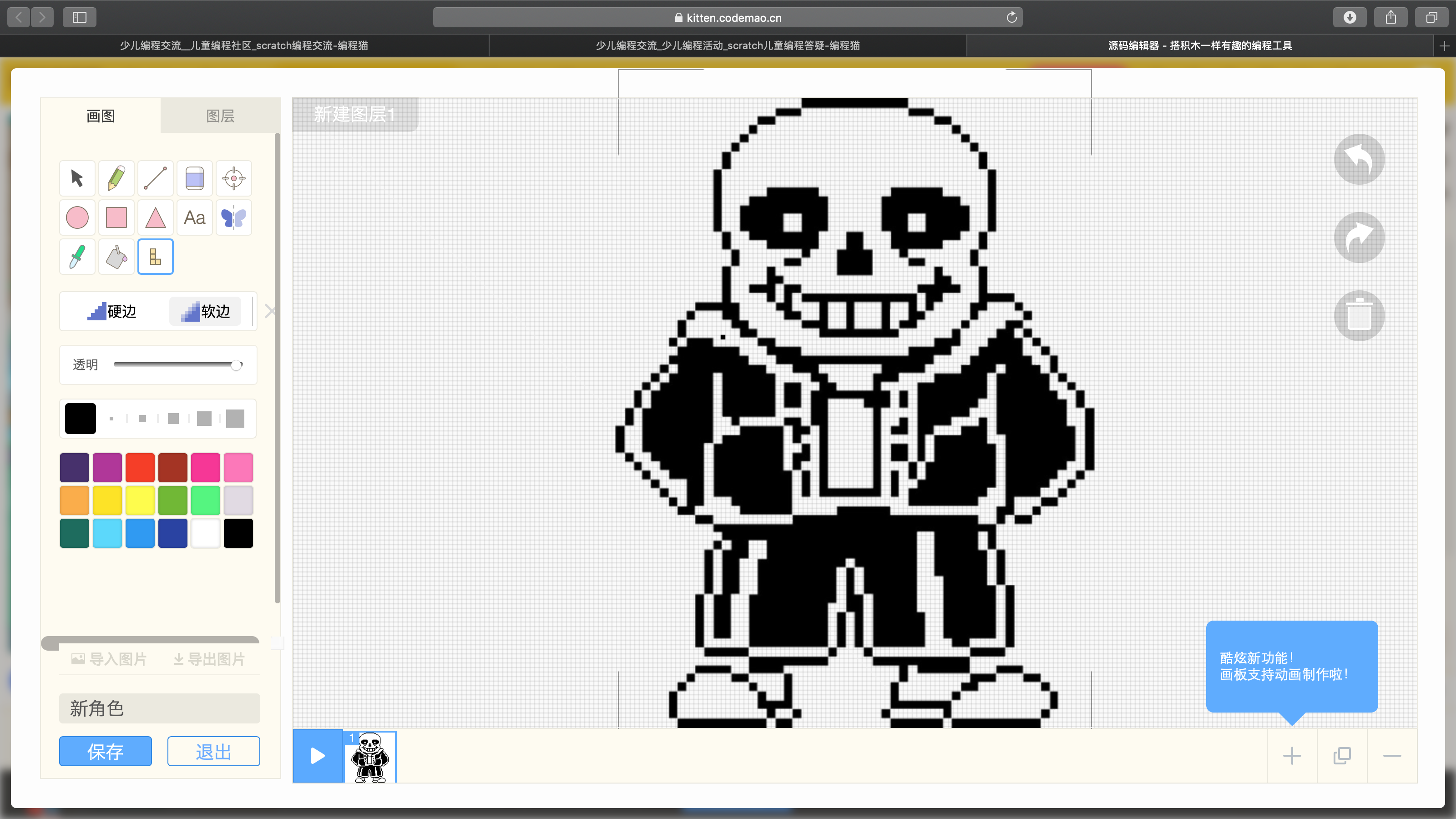Select the paint bucket fill tool
Image resolution: width=1456 pixels, height=819 pixels.
click(116, 257)
